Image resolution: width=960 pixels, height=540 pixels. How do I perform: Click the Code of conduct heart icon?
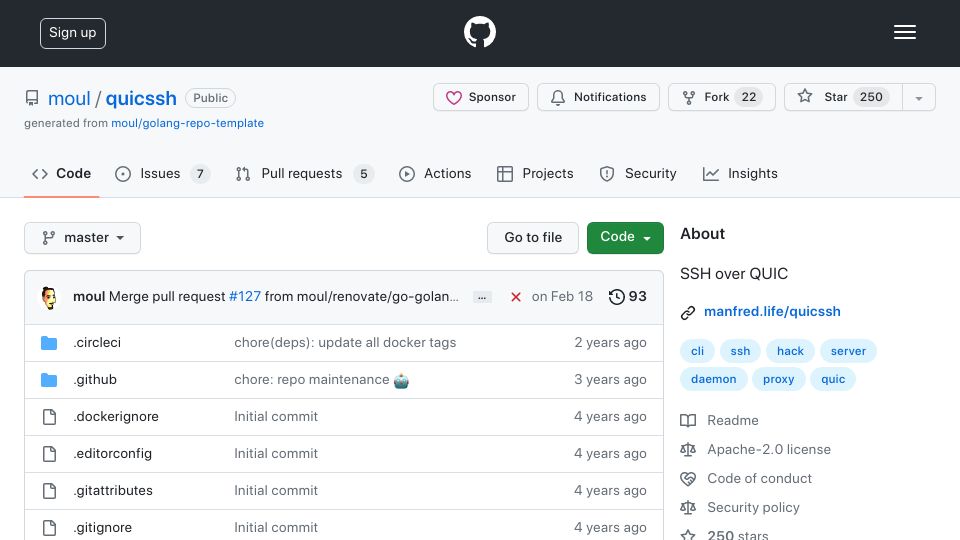688,479
